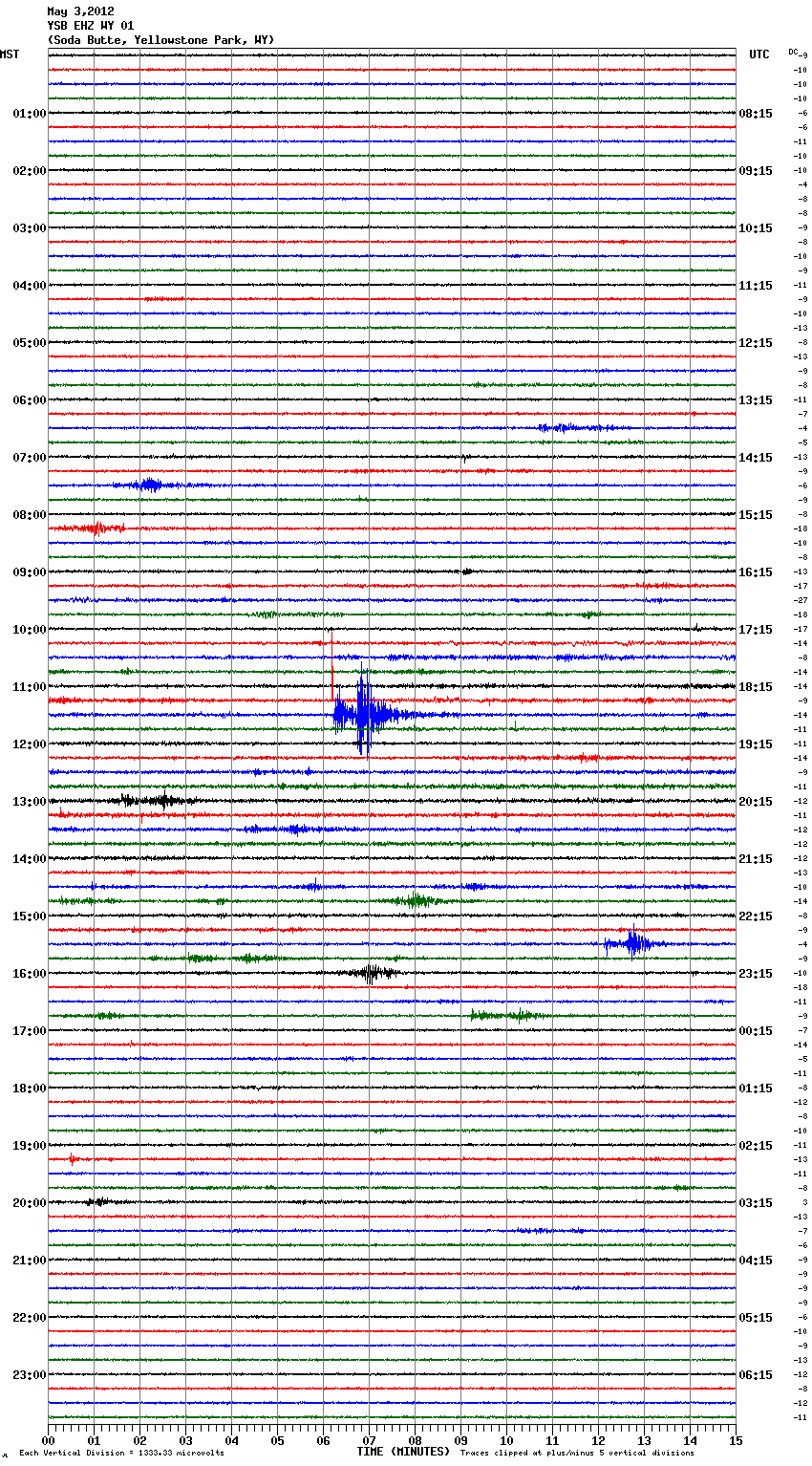Screen dimensions: 812x1466
Task: Click the '06:15' UTC time label
Action: [x=756, y=1375]
